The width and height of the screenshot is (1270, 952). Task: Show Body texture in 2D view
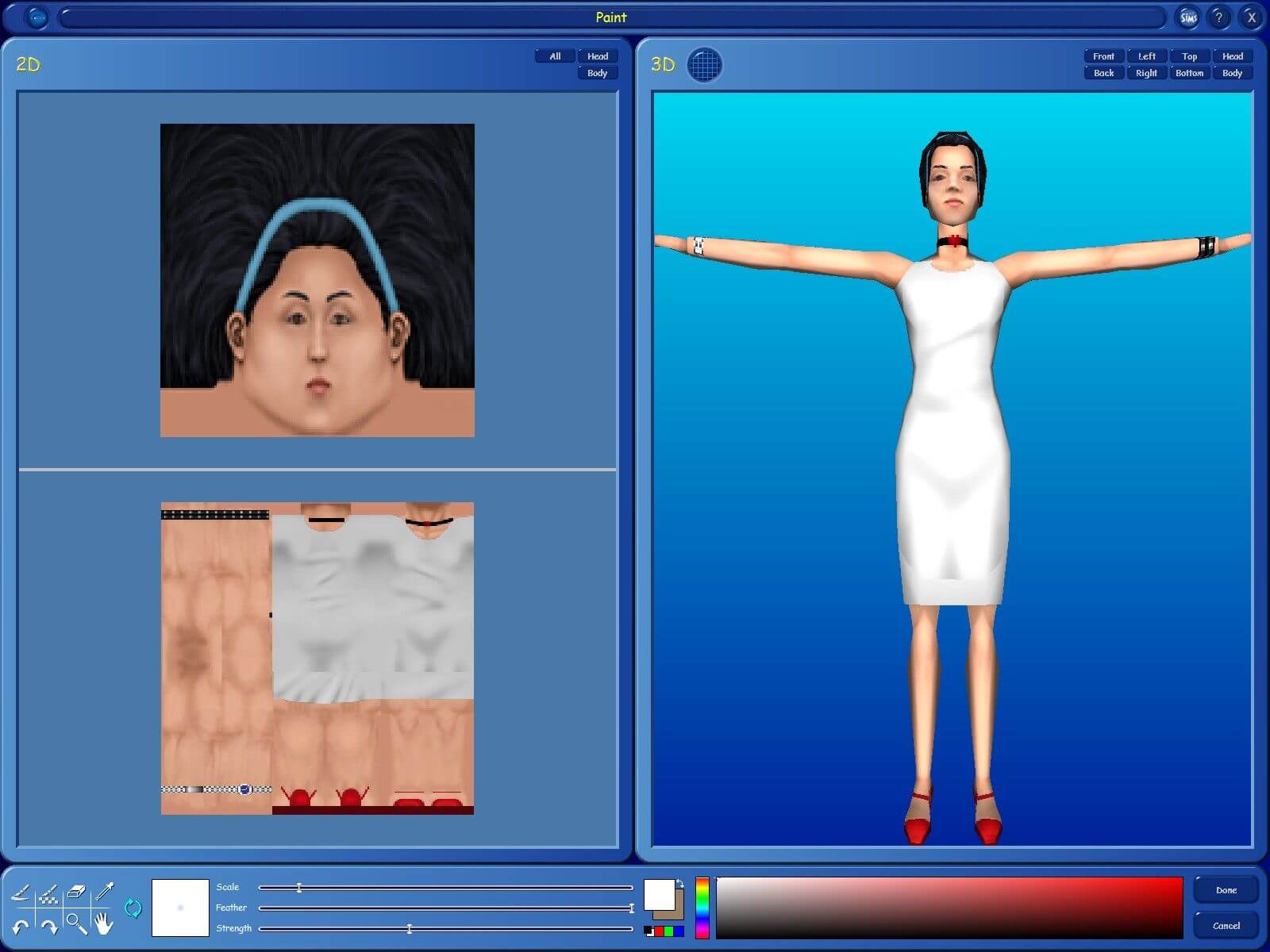[x=598, y=73]
